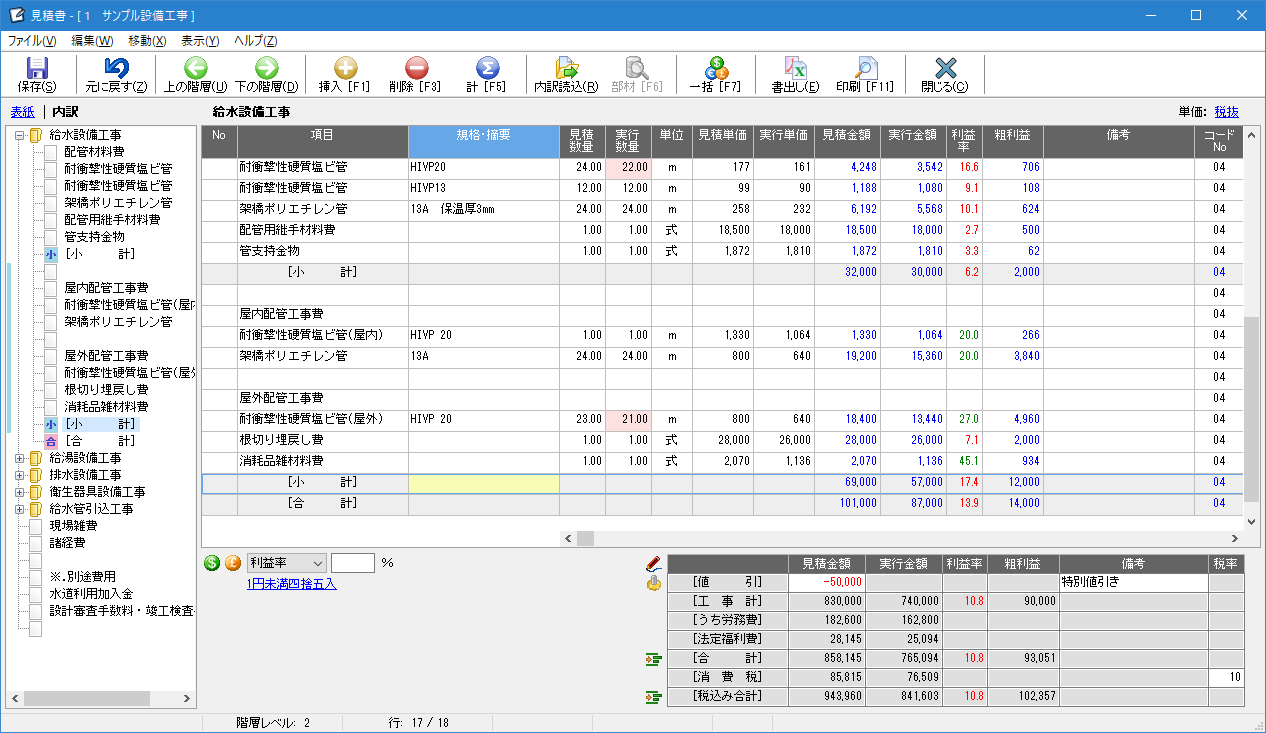Switch to the 表紙 tab

click(x=22, y=112)
